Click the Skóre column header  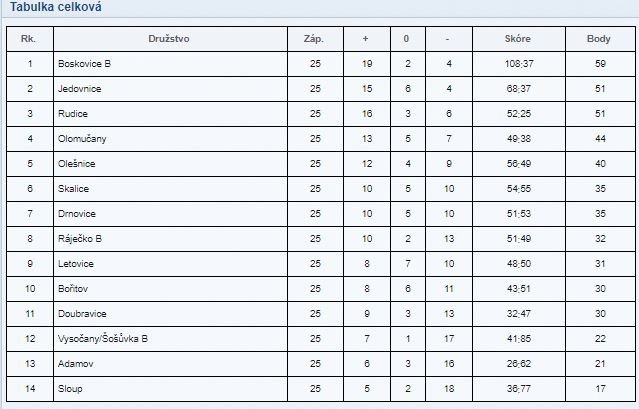pyautogui.click(x=518, y=39)
